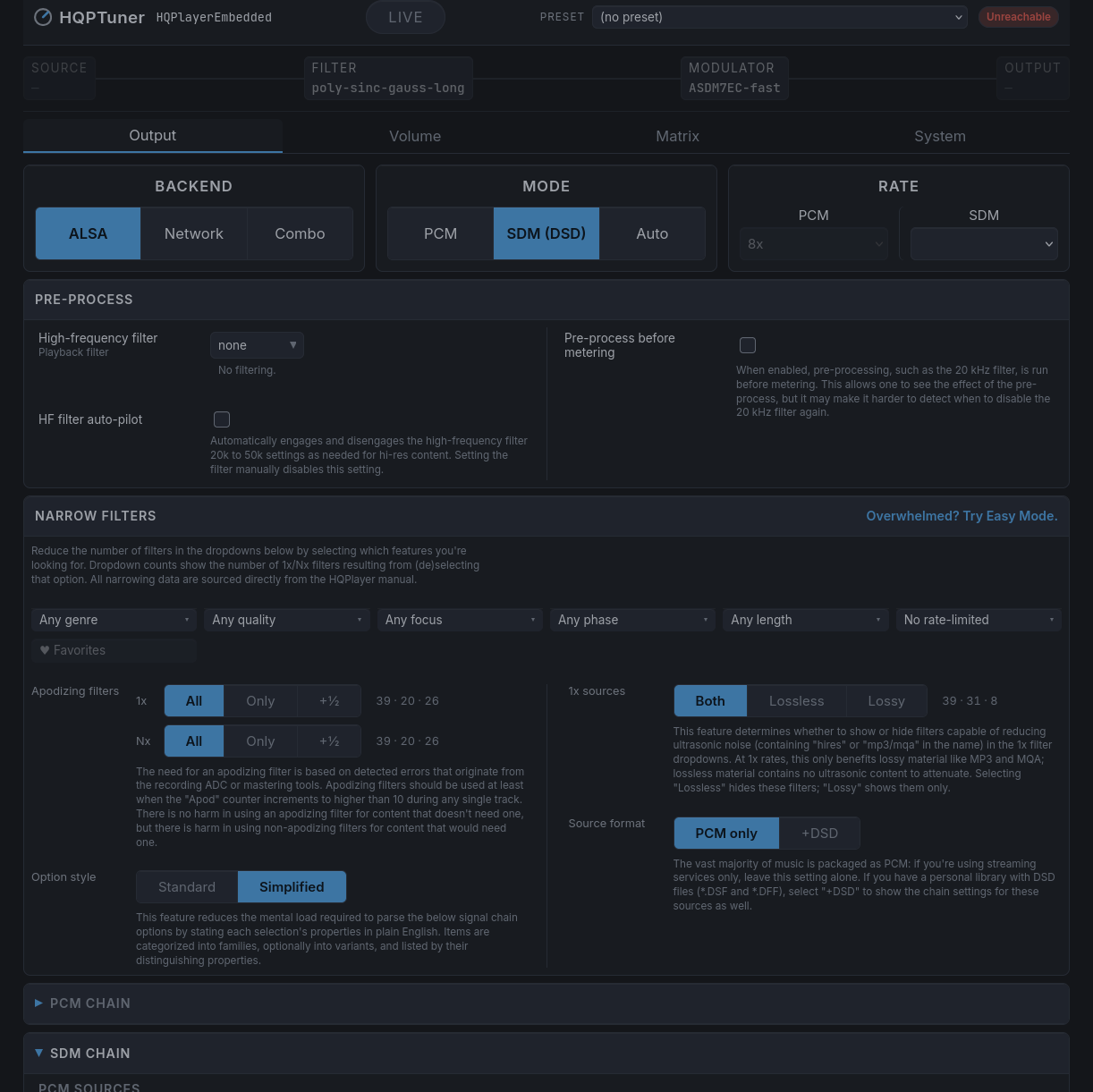This screenshot has height=1092, width=1093.
Task: Open the PCM rate 8x dropdown
Action: tap(814, 244)
